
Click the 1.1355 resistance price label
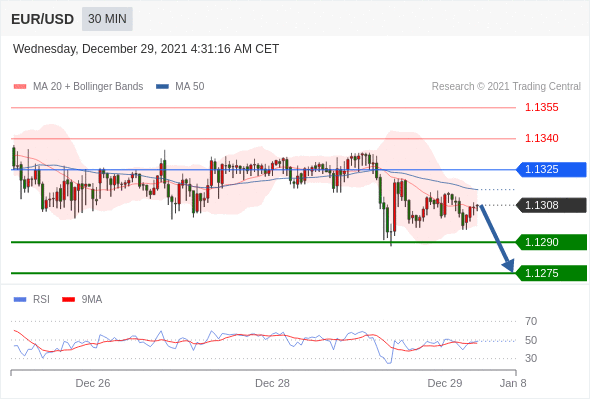542,108
